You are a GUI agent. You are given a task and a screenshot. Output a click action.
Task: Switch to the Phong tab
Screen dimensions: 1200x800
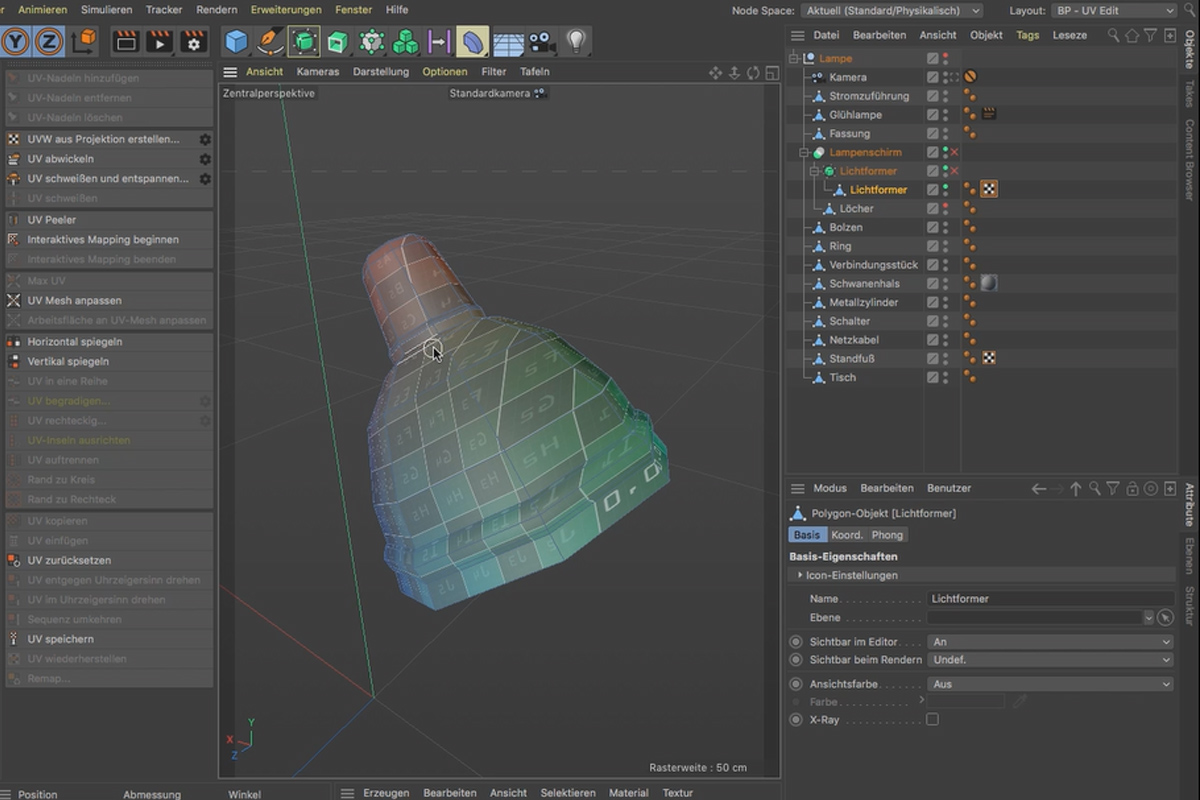pyautogui.click(x=887, y=535)
